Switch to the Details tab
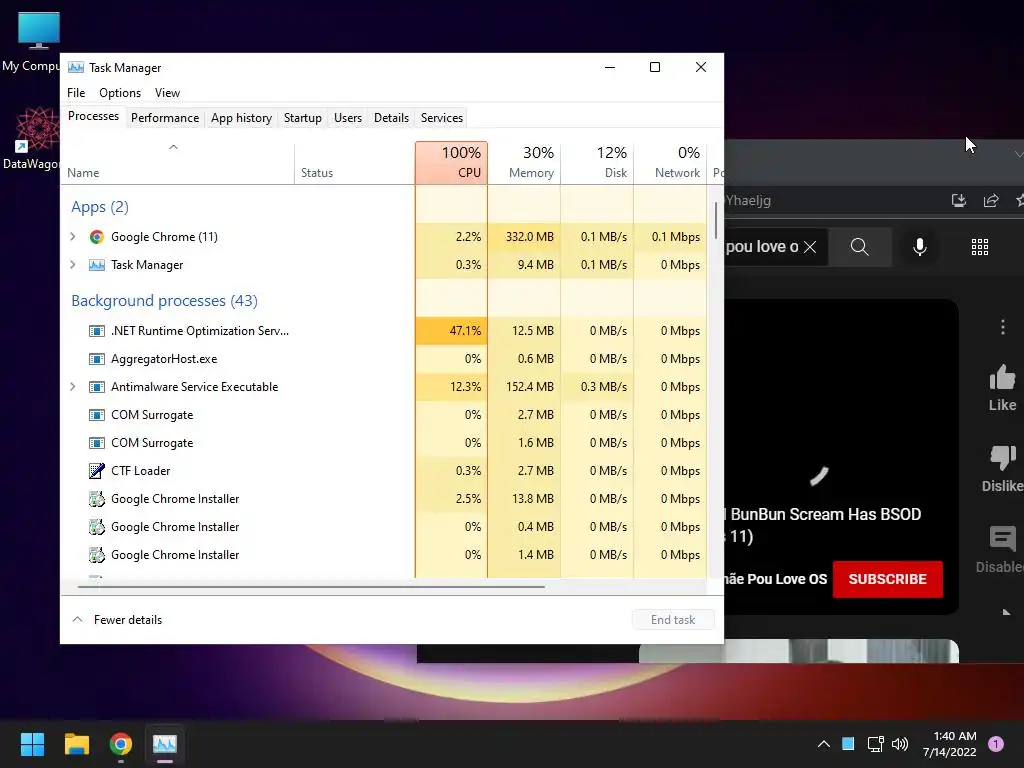The image size is (1024, 768). point(391,118)
